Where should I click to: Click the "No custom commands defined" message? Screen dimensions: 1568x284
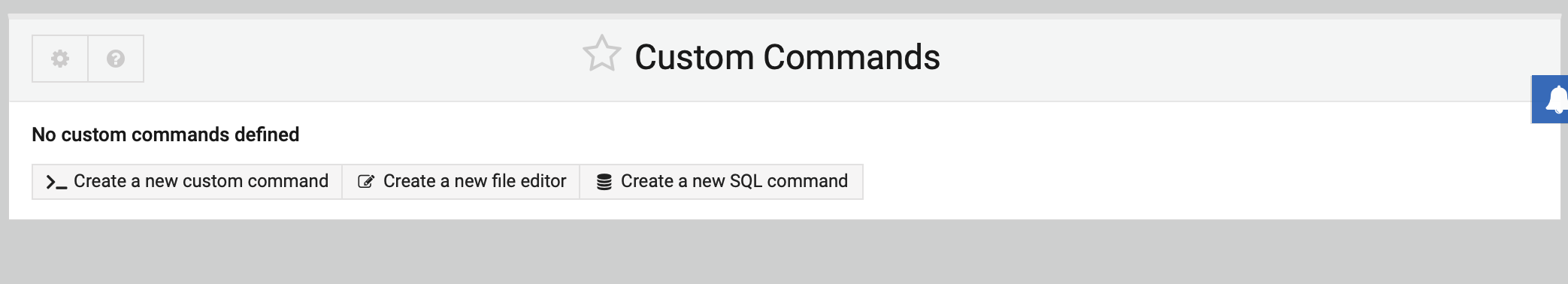point(165,134)
